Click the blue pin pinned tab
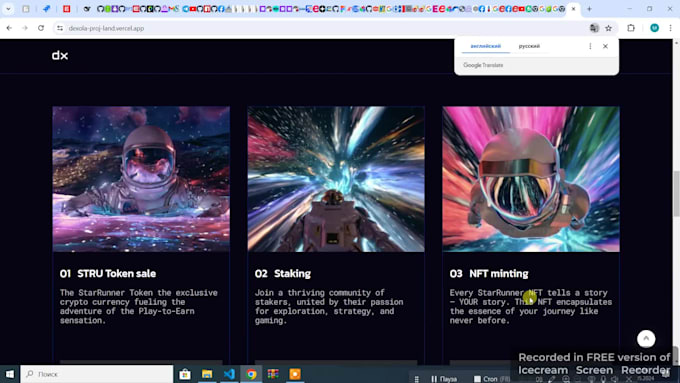Screen dimensions: 680x383 point(46,9)
